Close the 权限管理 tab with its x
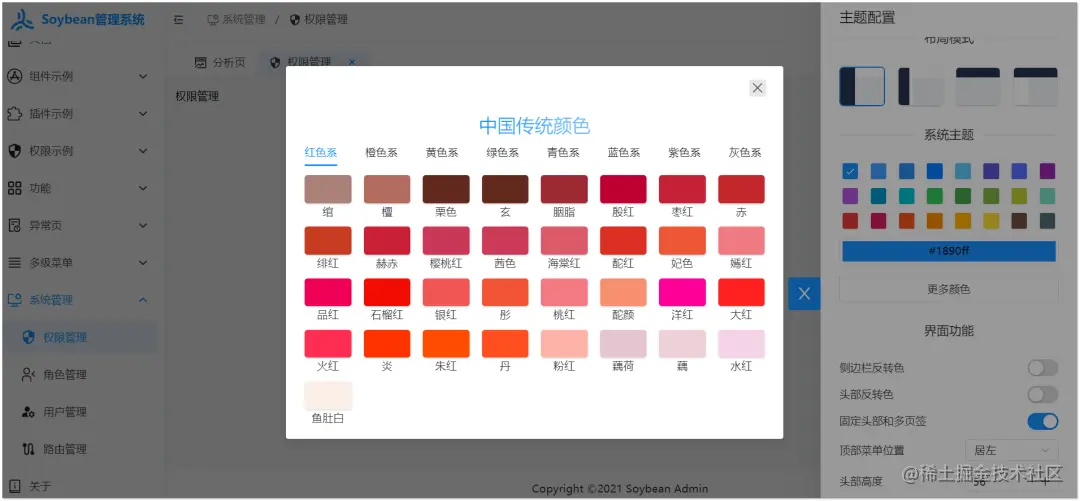1080x501 pixels. pos(352,62)
